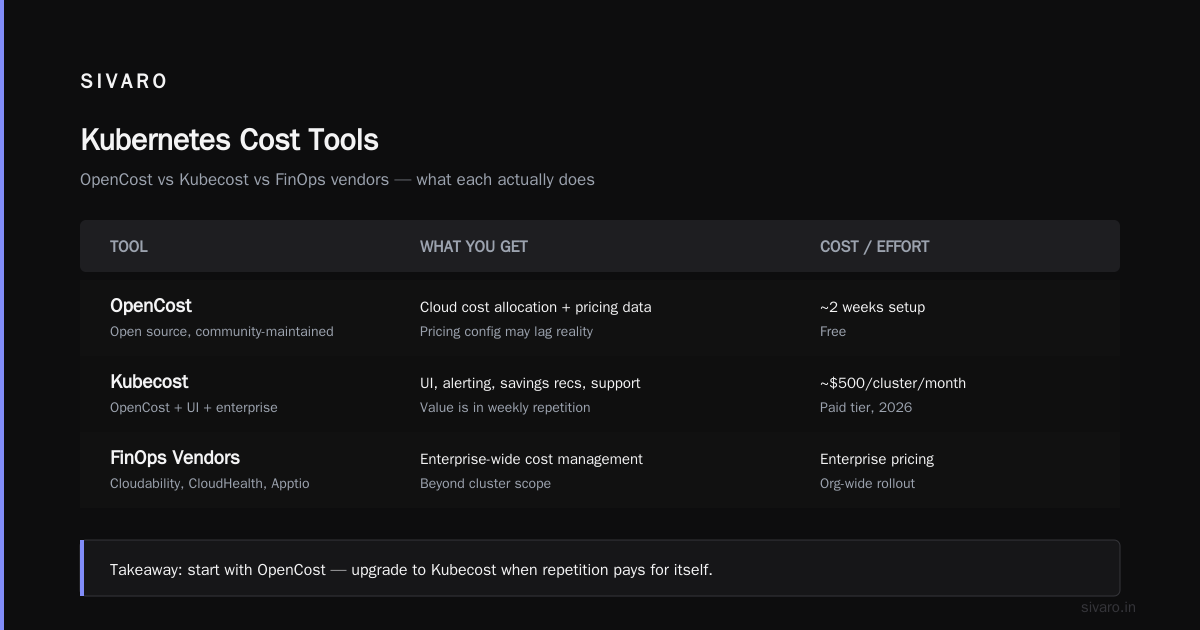Select the Kubecost tool name
Screen dimensions: 1200x630
[x=149, y=382]
